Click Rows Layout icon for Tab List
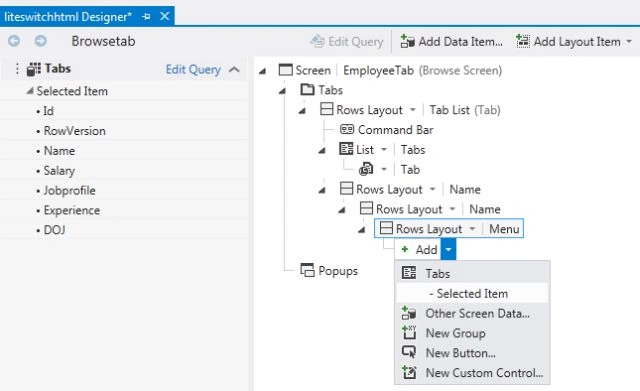This screenshot has height=391, width=640. tap(327, 109)
